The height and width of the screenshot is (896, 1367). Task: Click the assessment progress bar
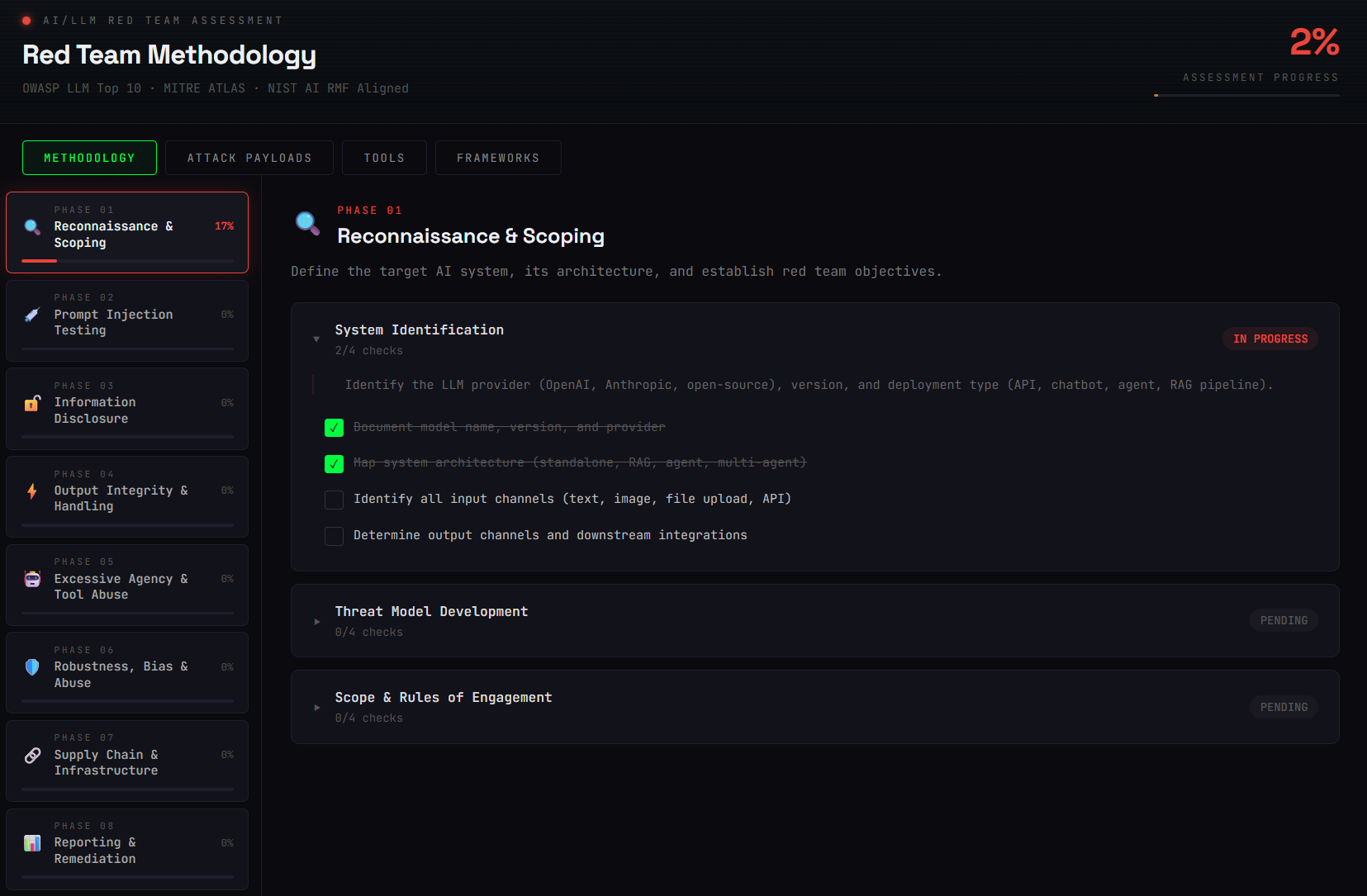1247,95
